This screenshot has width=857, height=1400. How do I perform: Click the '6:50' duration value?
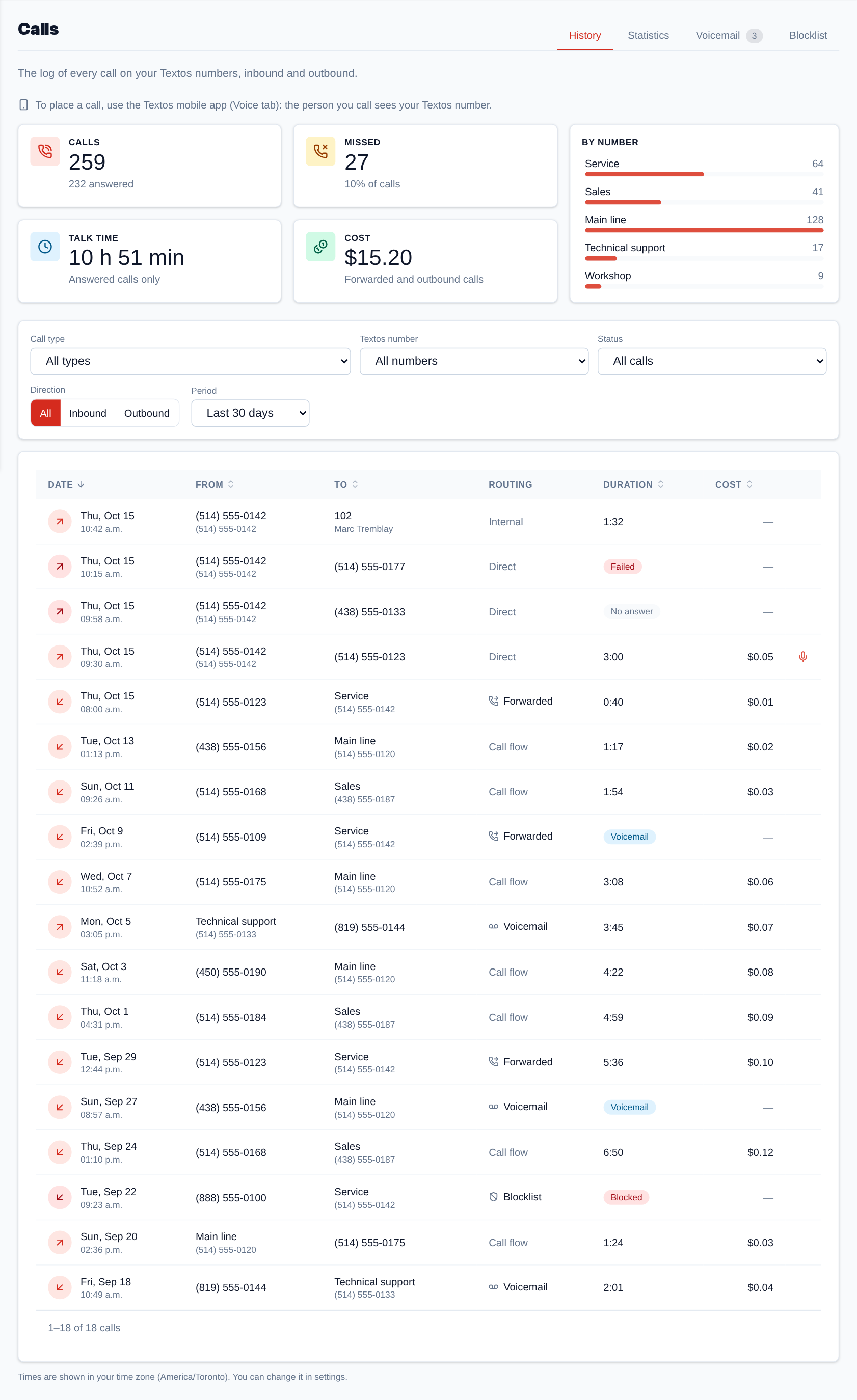(x=613, y=1152)
